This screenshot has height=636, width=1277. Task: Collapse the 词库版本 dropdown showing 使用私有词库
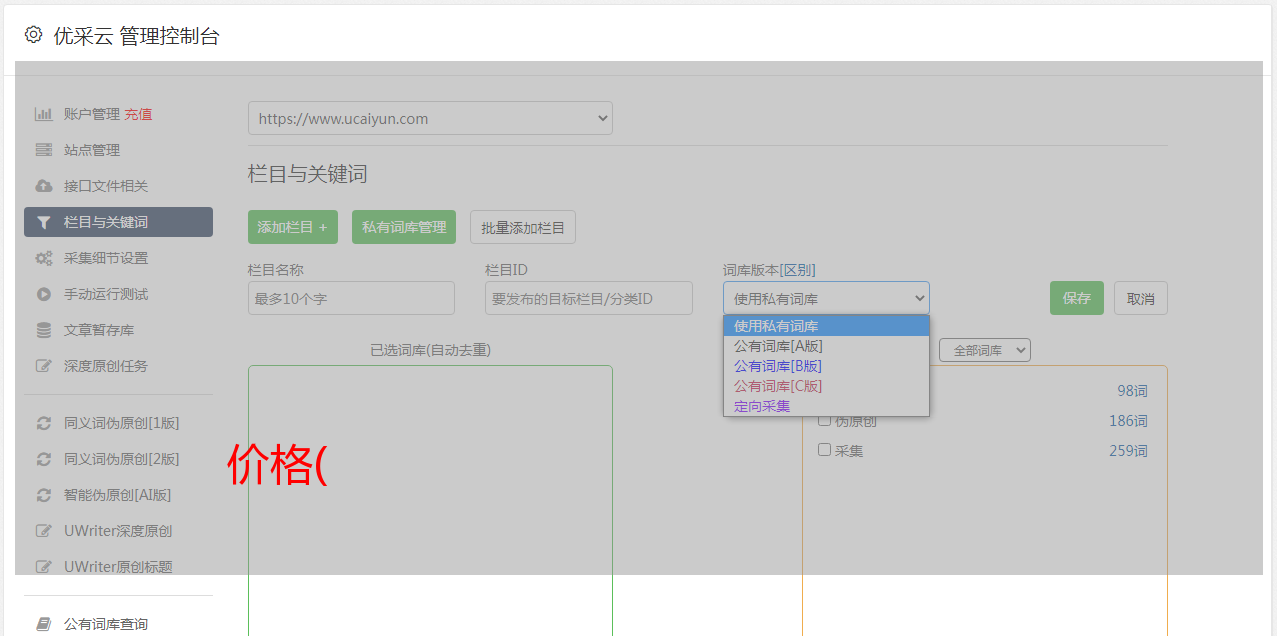[x=826, y=298]
